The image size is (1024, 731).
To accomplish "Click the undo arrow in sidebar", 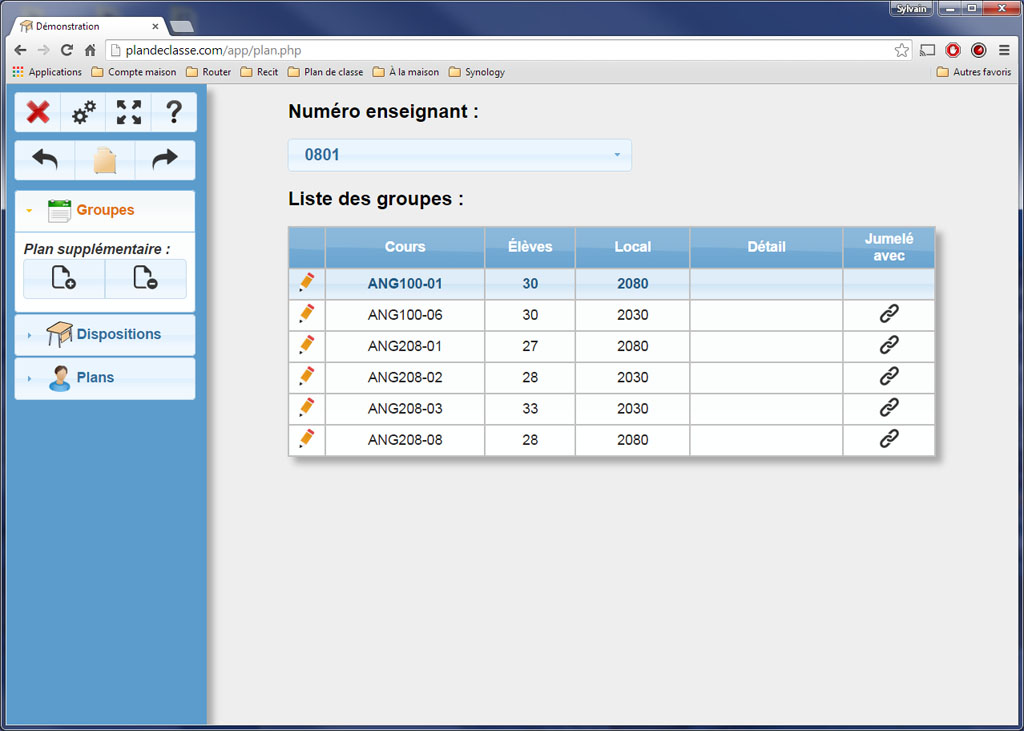I will (x=45, y=160).
